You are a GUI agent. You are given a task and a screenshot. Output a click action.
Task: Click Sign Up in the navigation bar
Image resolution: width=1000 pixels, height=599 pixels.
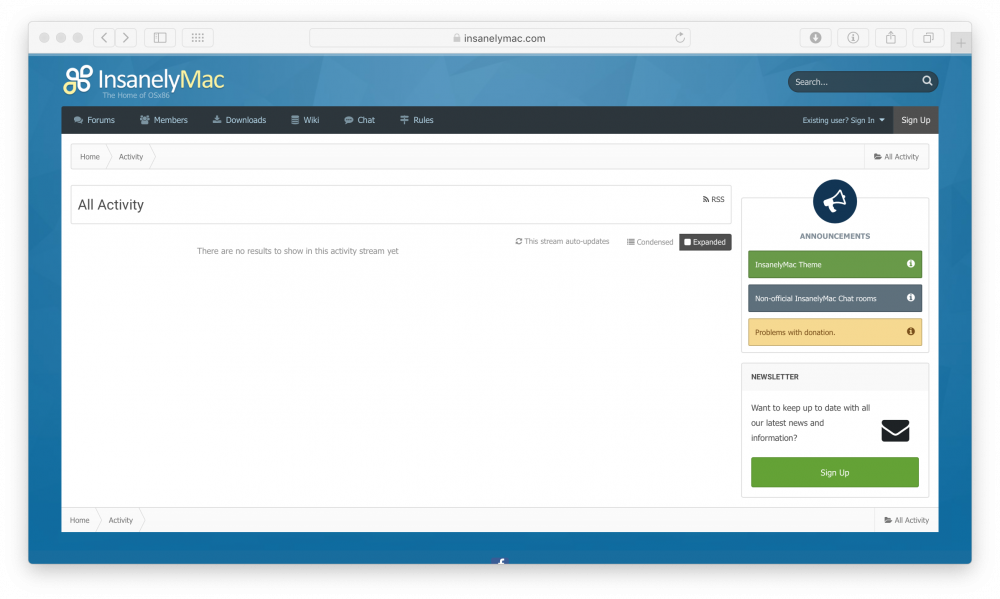(x=915, y=120)
